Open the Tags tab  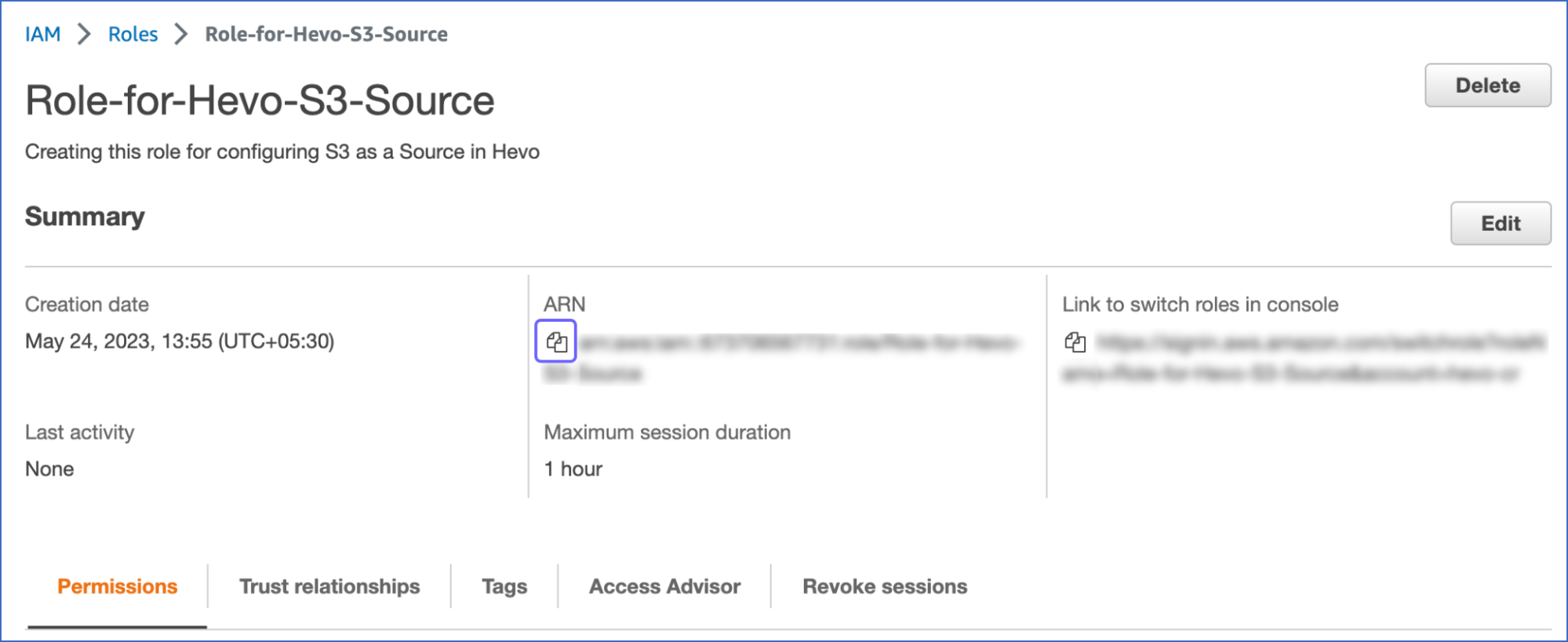coord(504,586)
